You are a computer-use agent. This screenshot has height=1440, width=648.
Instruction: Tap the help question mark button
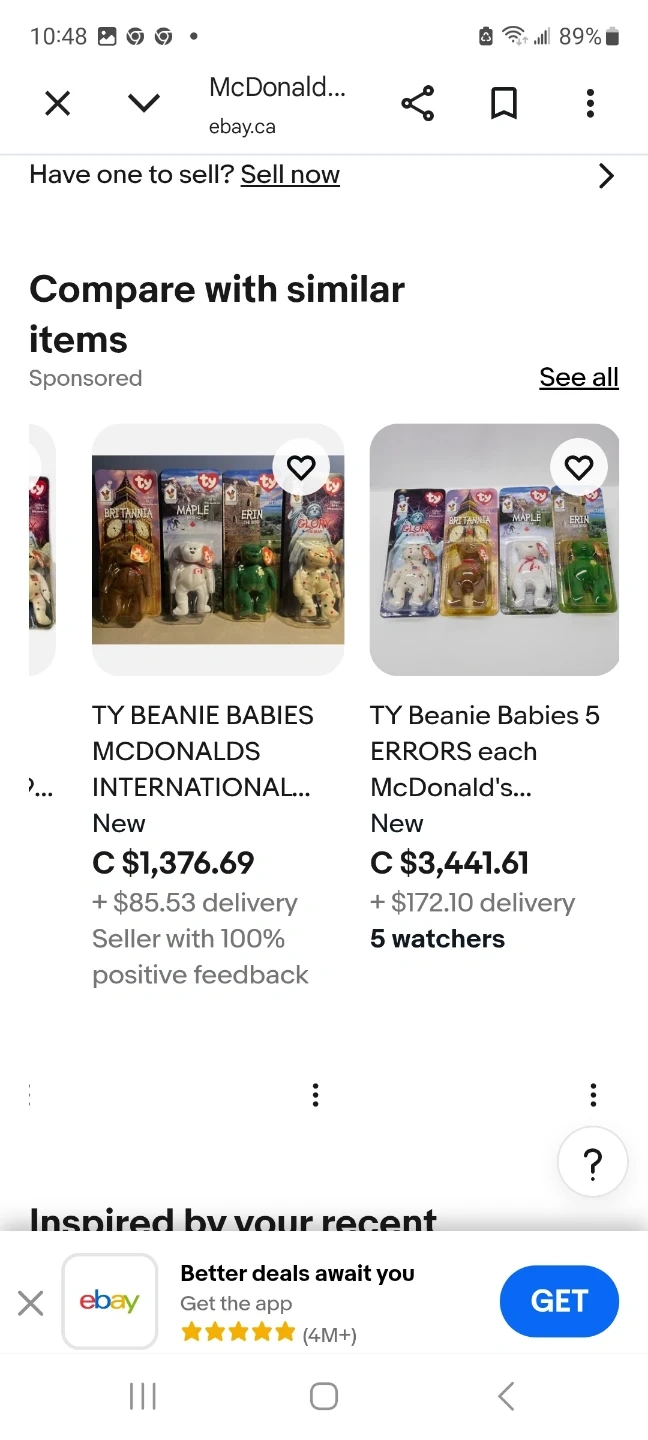592,1163
